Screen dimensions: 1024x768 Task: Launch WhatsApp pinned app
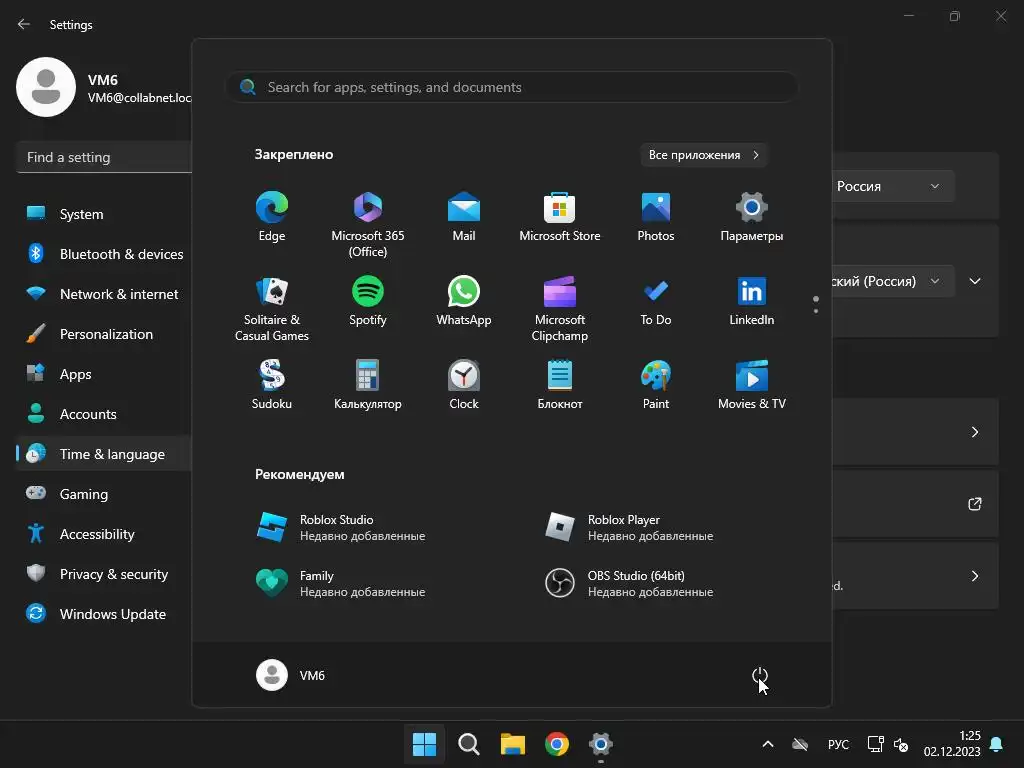tap(464, 302)
